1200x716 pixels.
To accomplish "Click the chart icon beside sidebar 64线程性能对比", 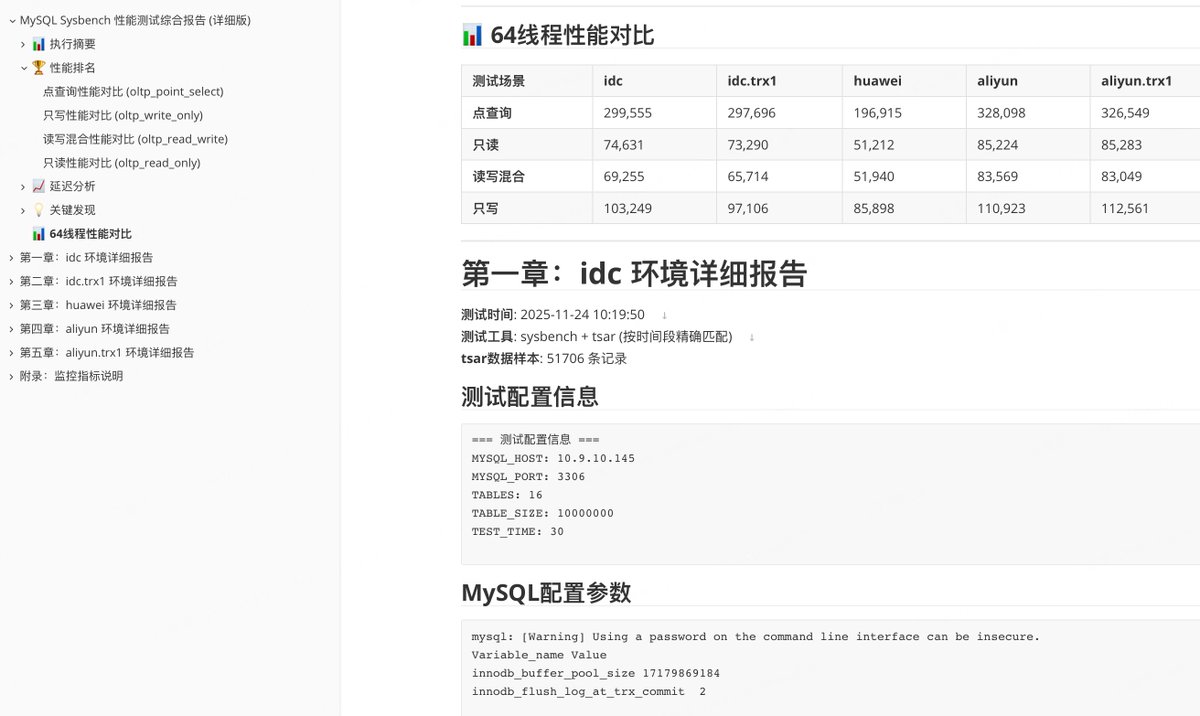I will click(x=38, y=234).
